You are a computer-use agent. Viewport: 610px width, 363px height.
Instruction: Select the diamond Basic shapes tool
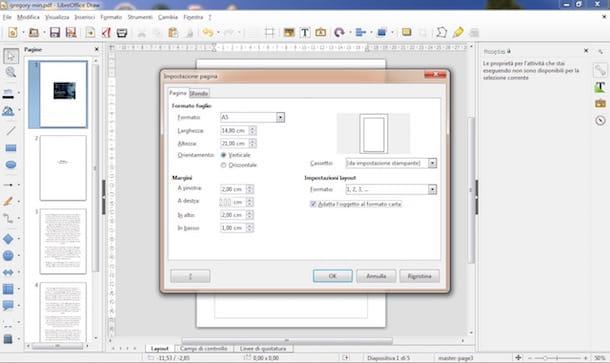click(8, 239)
